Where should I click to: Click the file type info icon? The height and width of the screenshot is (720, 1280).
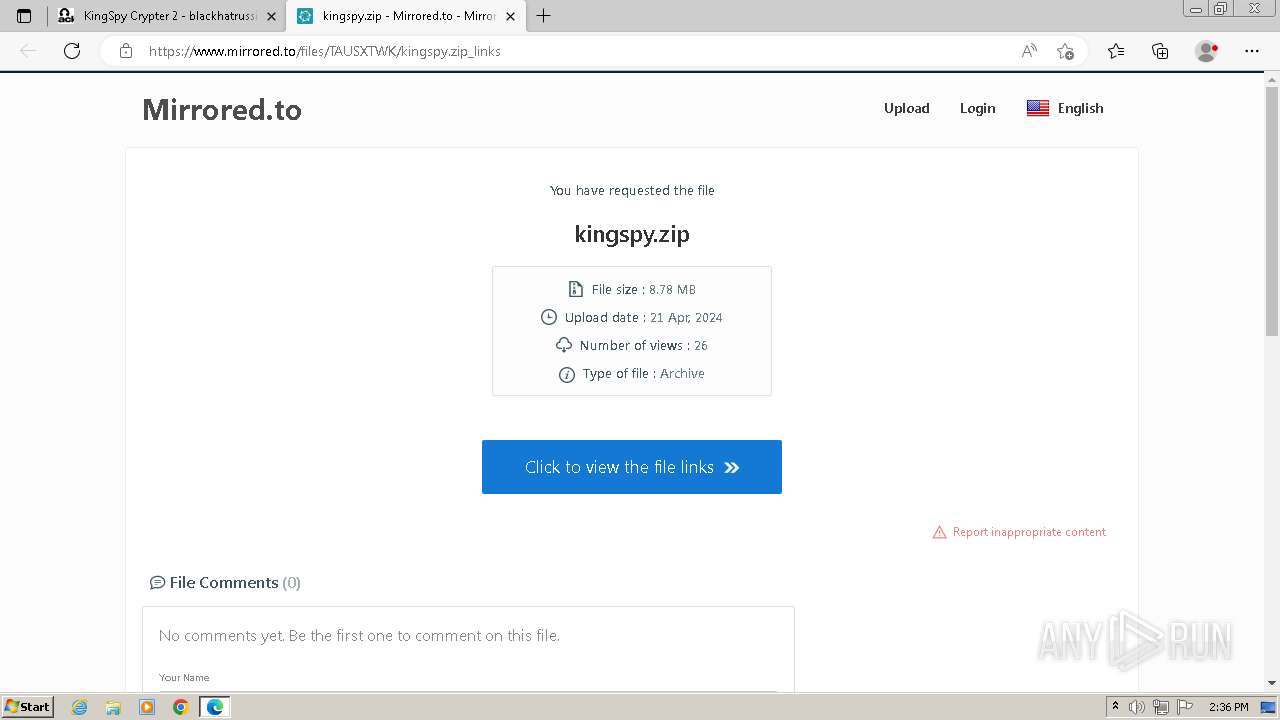[567, 374]
